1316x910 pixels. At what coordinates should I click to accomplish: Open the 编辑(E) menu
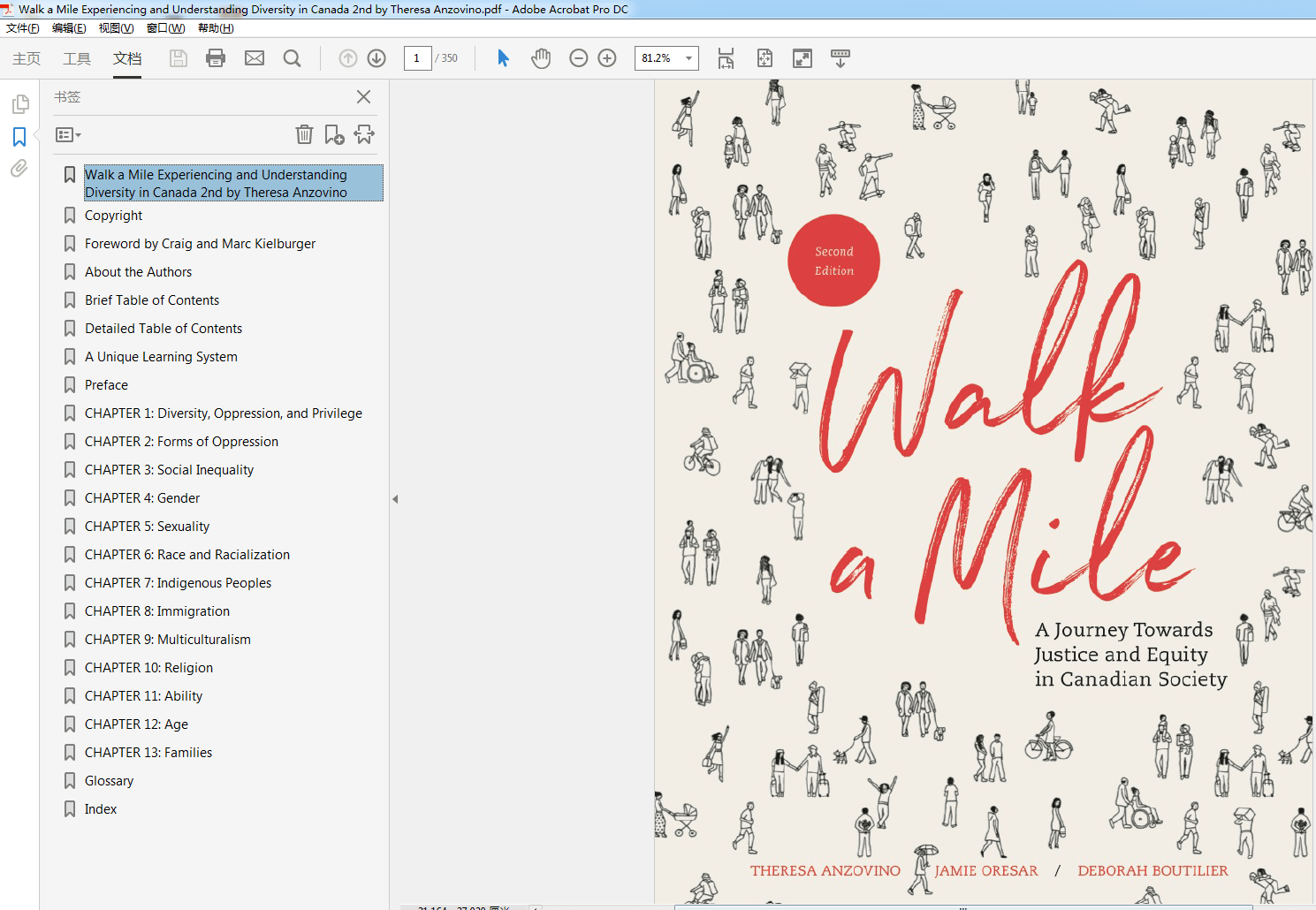(x=69, y=28)
